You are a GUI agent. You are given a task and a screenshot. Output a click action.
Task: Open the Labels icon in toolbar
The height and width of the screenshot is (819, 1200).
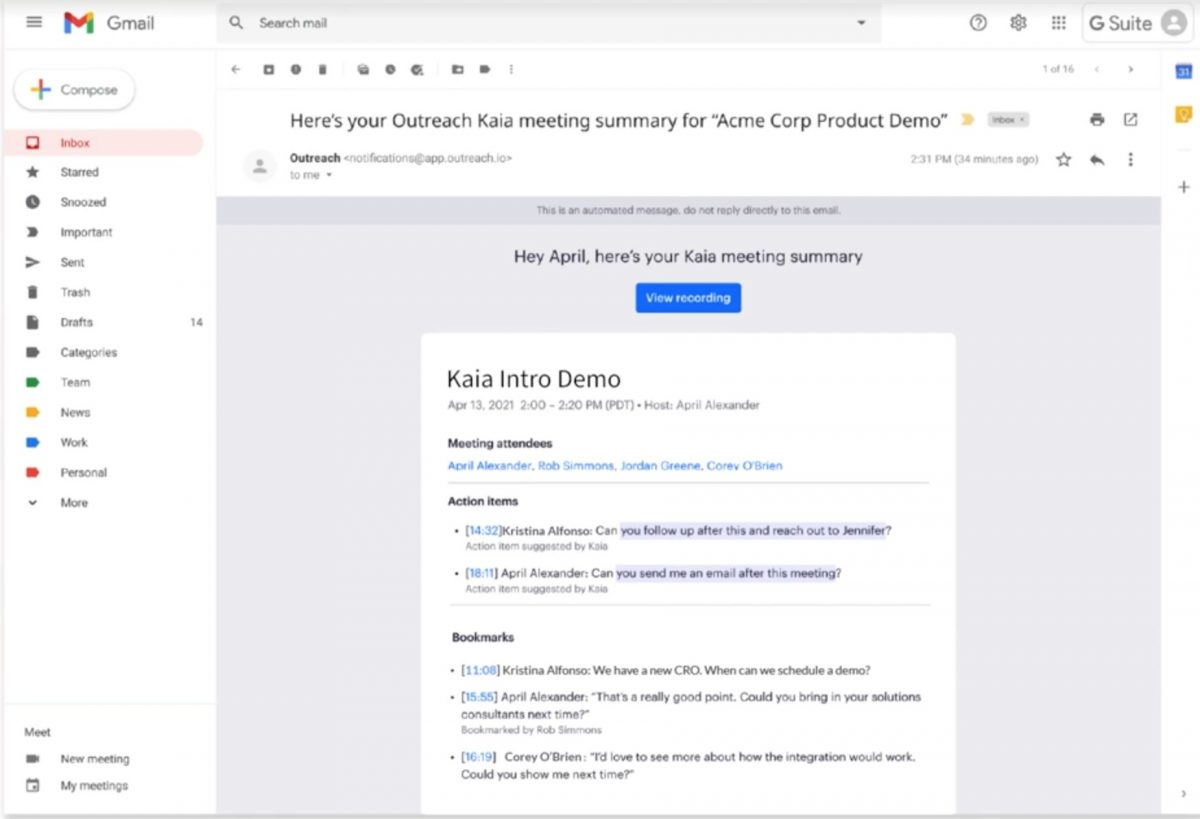tap(484, 69)
